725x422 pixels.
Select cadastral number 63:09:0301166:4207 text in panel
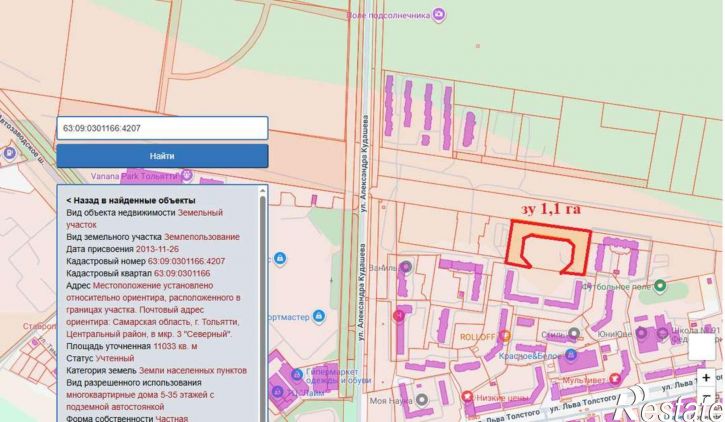(186, 261)
